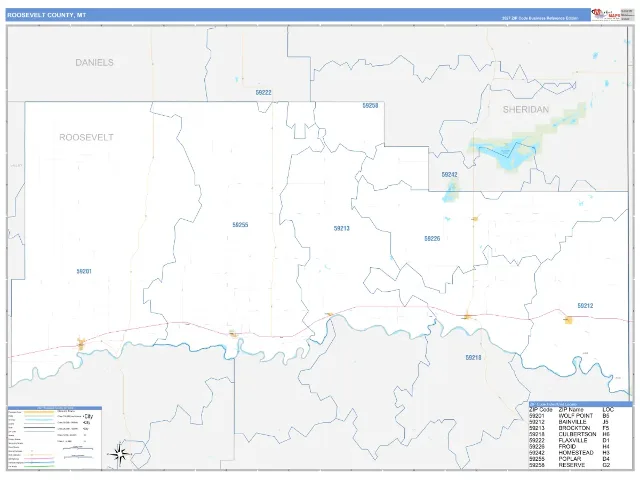
Task: Select ZIP label 59242 on the map
Action: point(449,175)
